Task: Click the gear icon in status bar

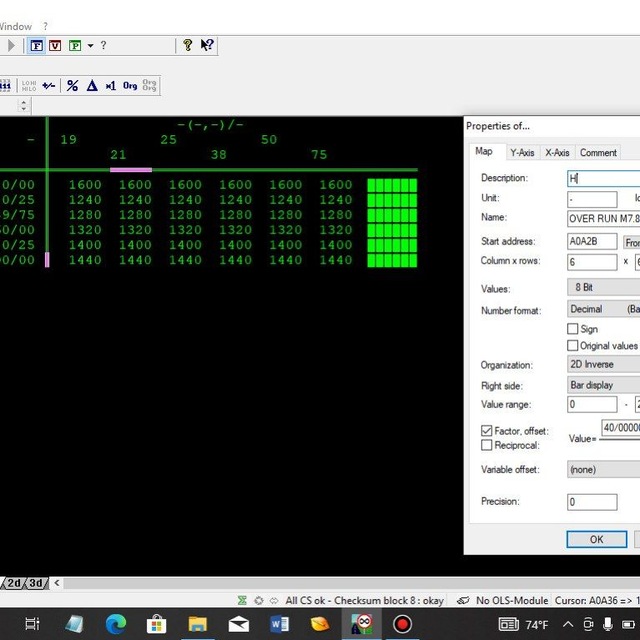Action: coord(258,600)
